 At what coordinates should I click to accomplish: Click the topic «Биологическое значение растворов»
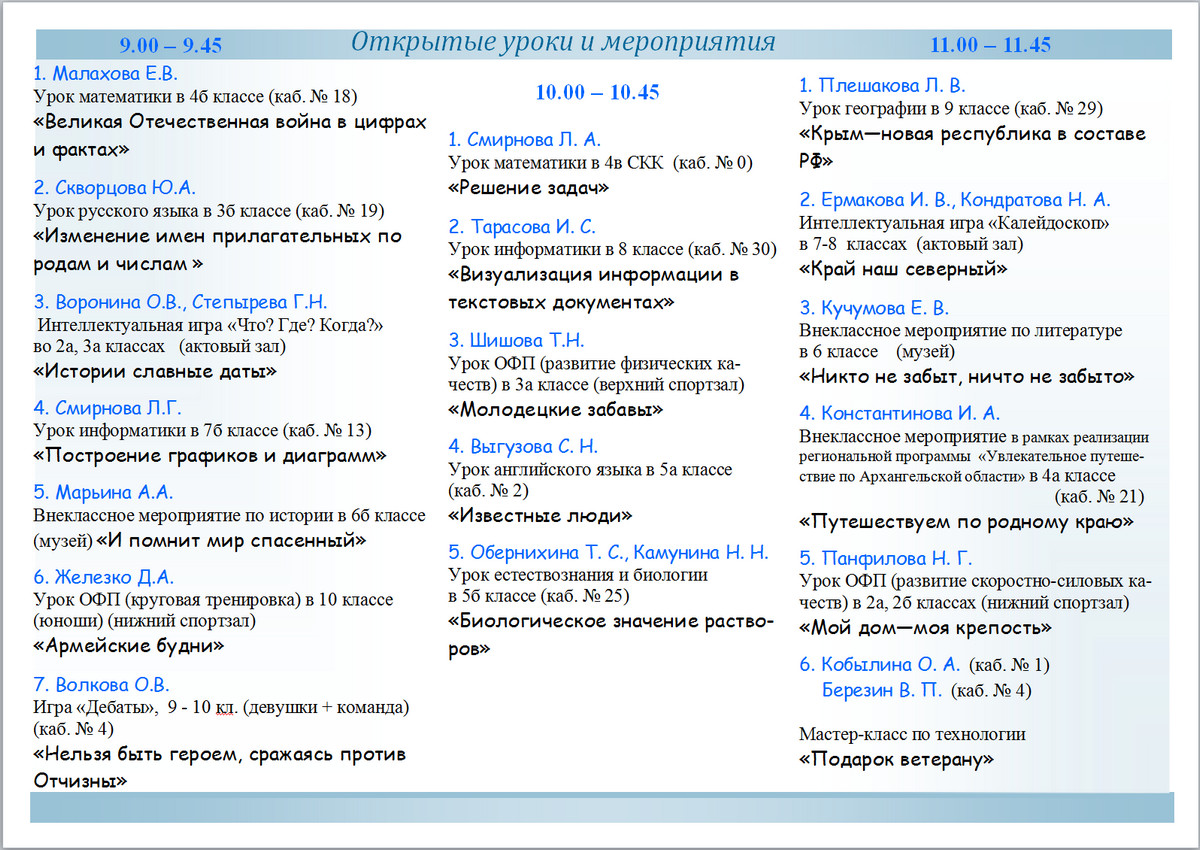coord(611,635)
